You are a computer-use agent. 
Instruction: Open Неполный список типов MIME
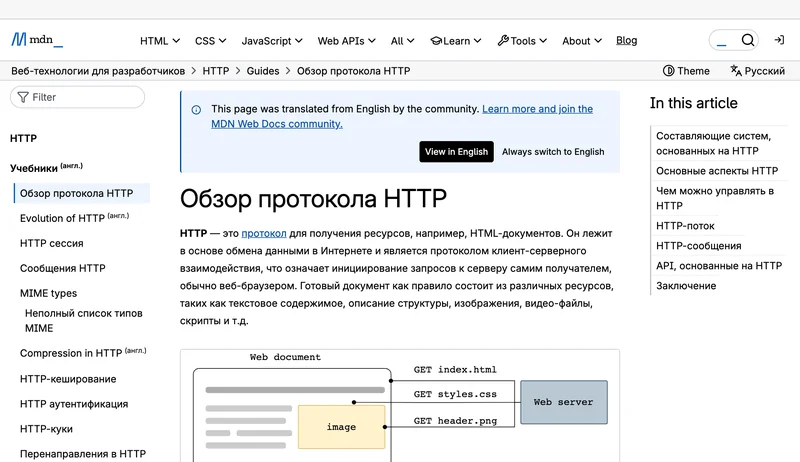click(84, 321)
